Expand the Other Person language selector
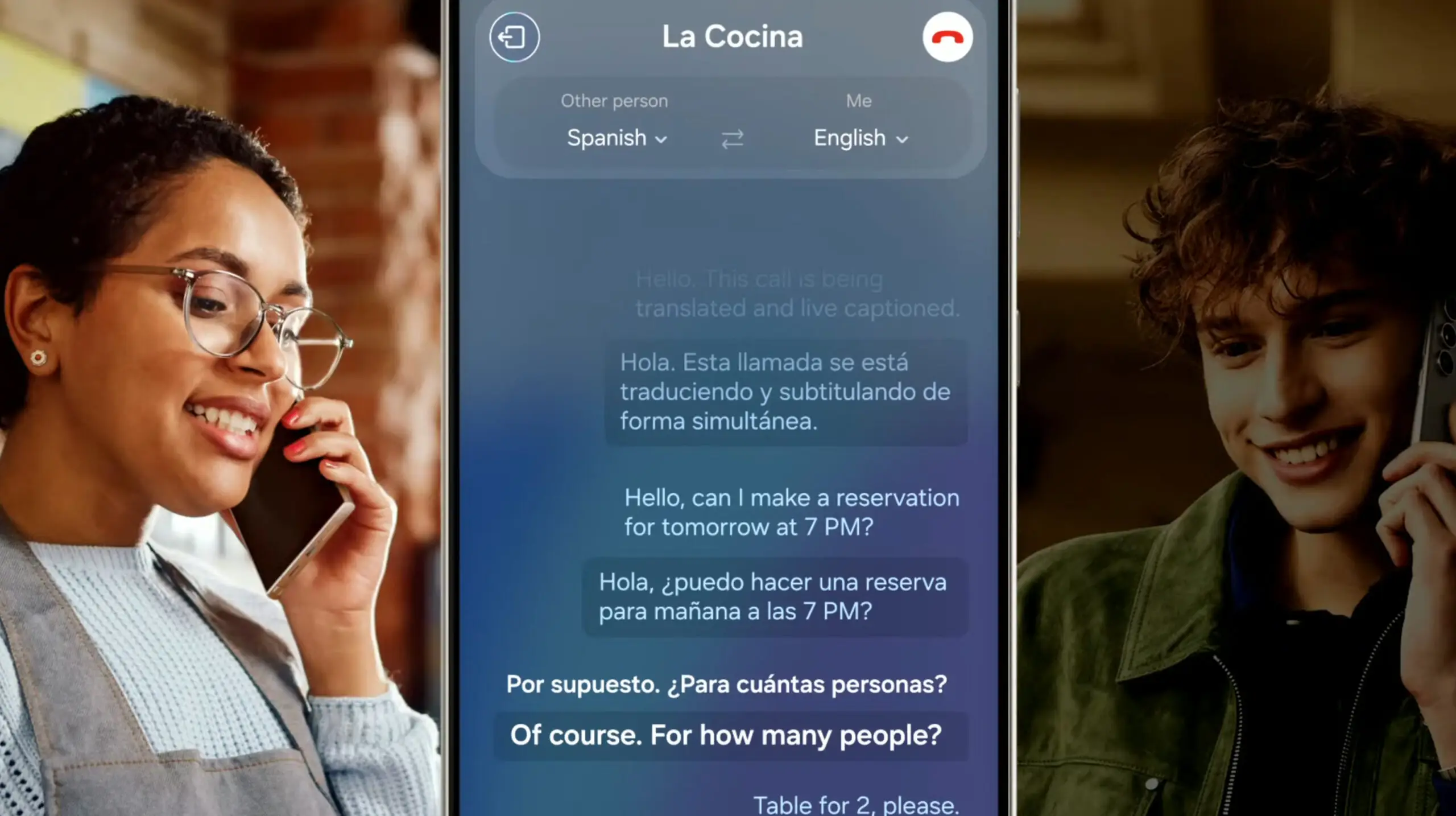This screenshot has width=1456, height=816. pos(614,138)
